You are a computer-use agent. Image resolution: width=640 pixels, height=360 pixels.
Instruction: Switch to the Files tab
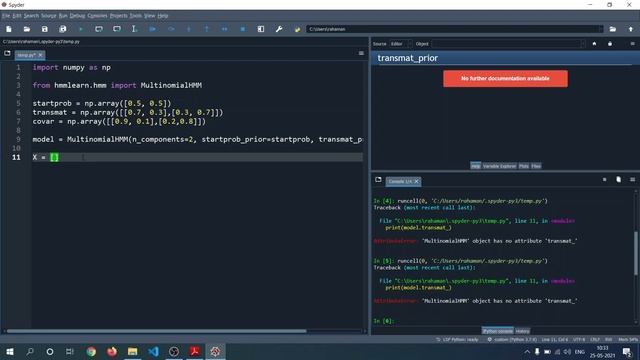click(x=536, y=166)
